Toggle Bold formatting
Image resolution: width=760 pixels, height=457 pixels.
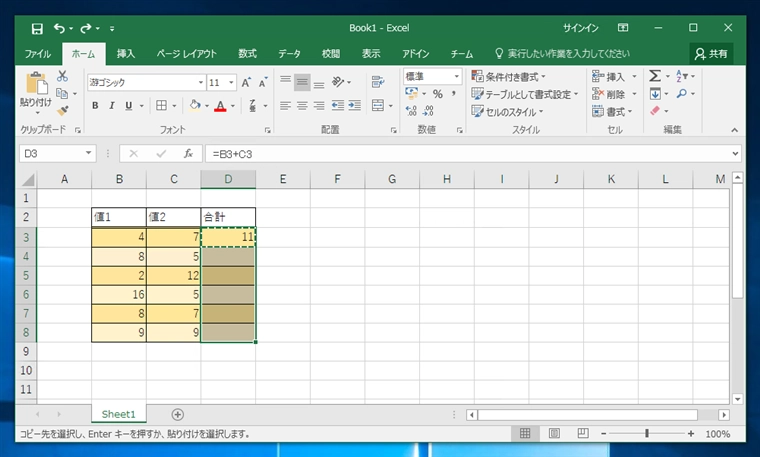[x=95, y=105]
